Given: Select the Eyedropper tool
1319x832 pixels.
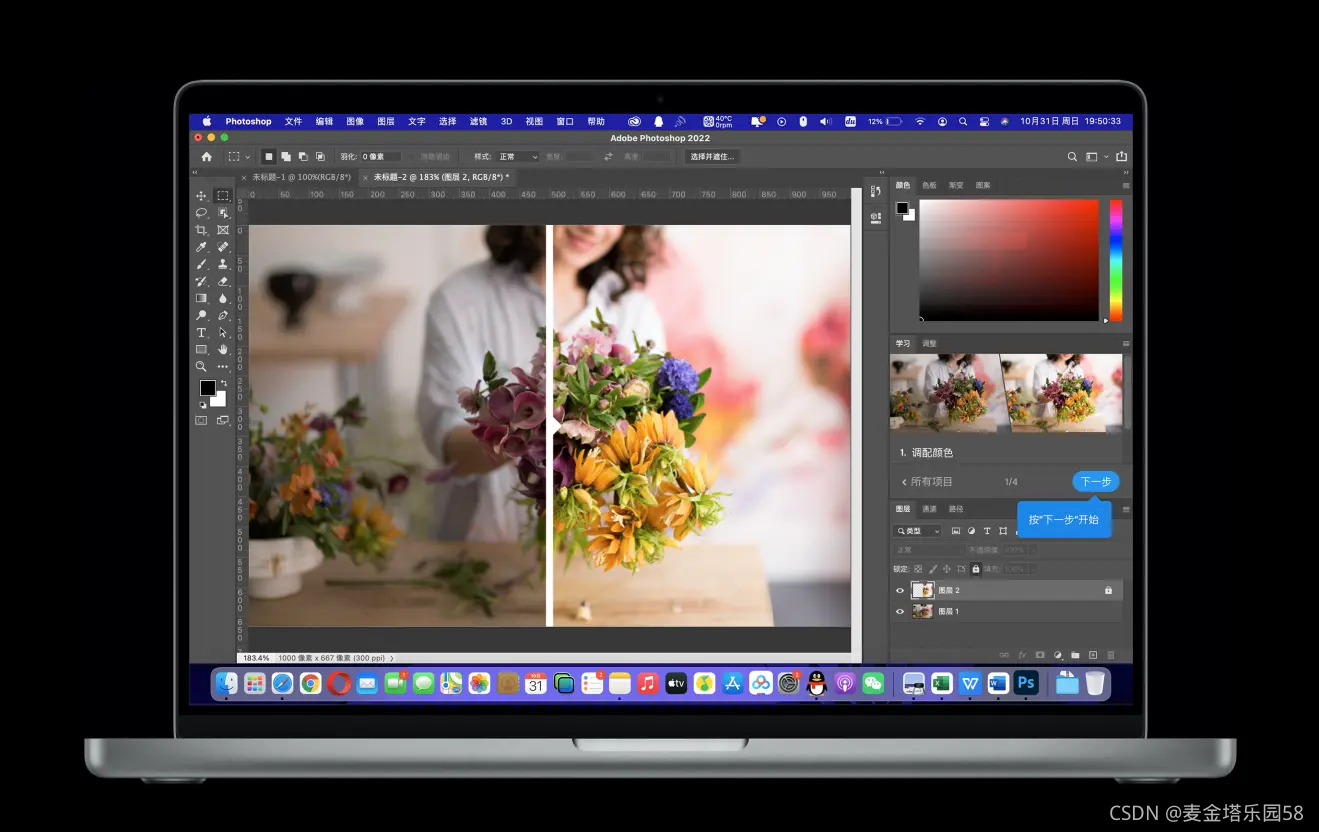Looking at the screenshot, I should click(201, 247).
